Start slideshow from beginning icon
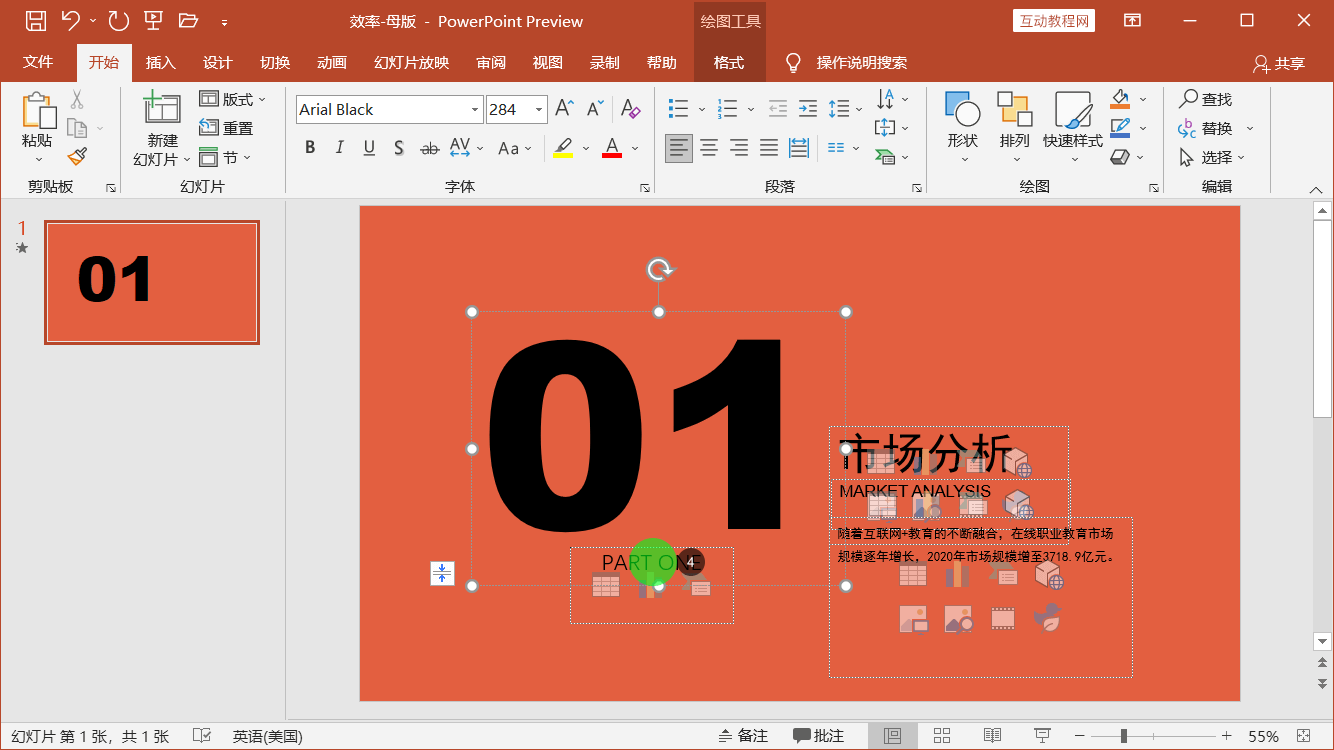Image resolution: width=1334 pixels, height=750 pixels. [153, 20]
